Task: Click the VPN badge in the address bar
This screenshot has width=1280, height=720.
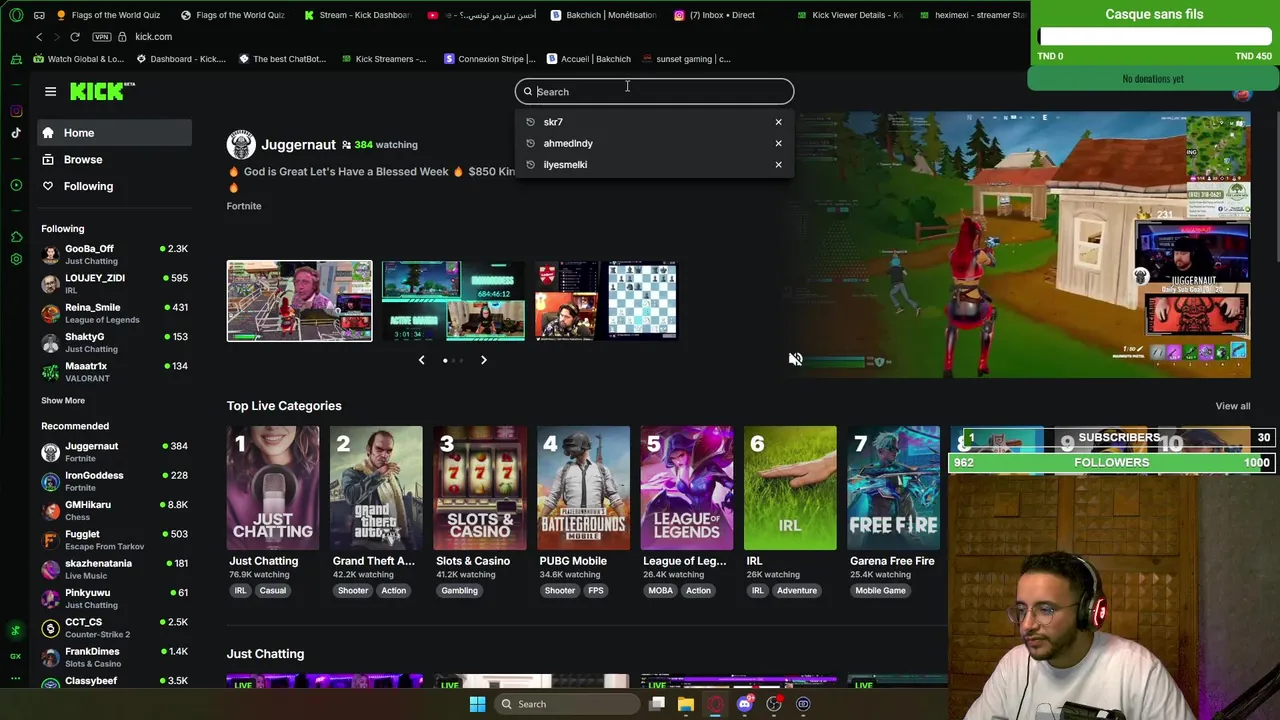Action: (101, 37)
